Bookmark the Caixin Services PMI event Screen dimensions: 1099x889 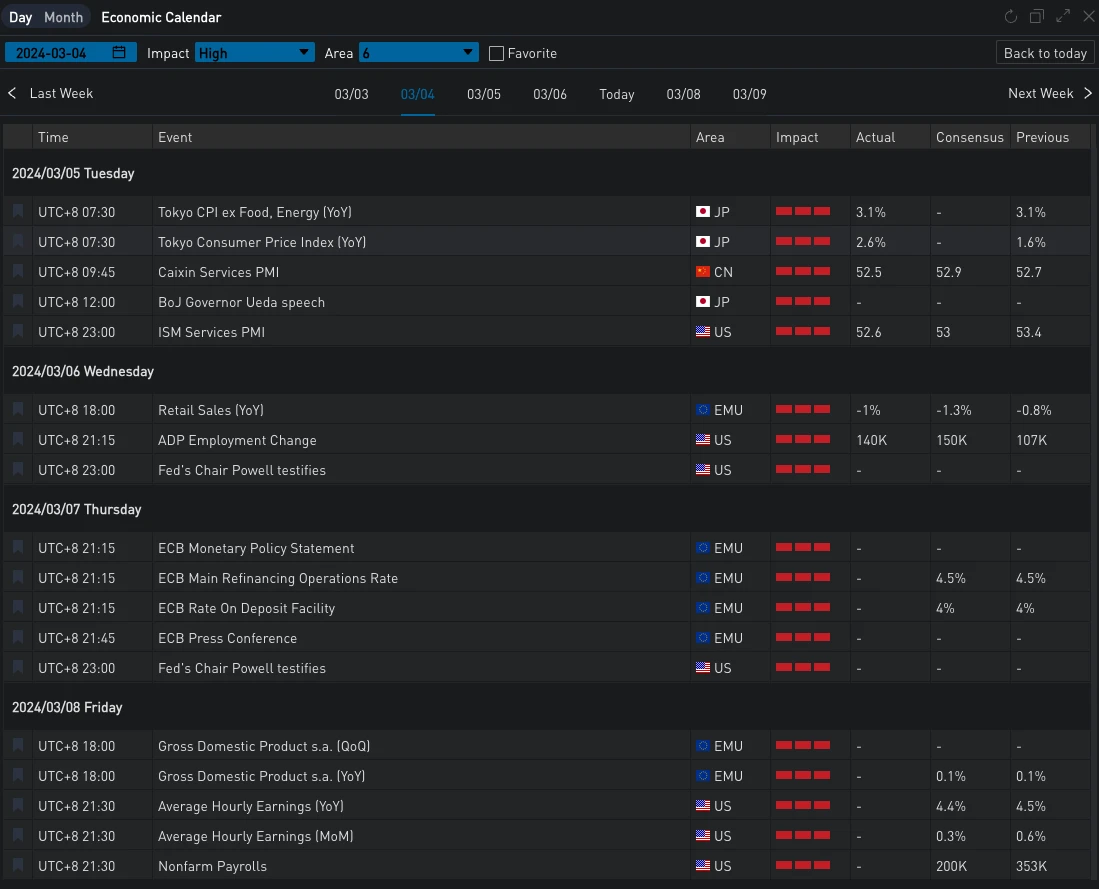18,272
